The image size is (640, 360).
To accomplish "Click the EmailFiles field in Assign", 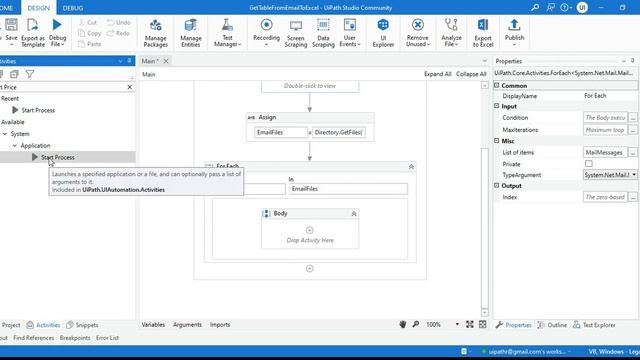I will point(281,132).
